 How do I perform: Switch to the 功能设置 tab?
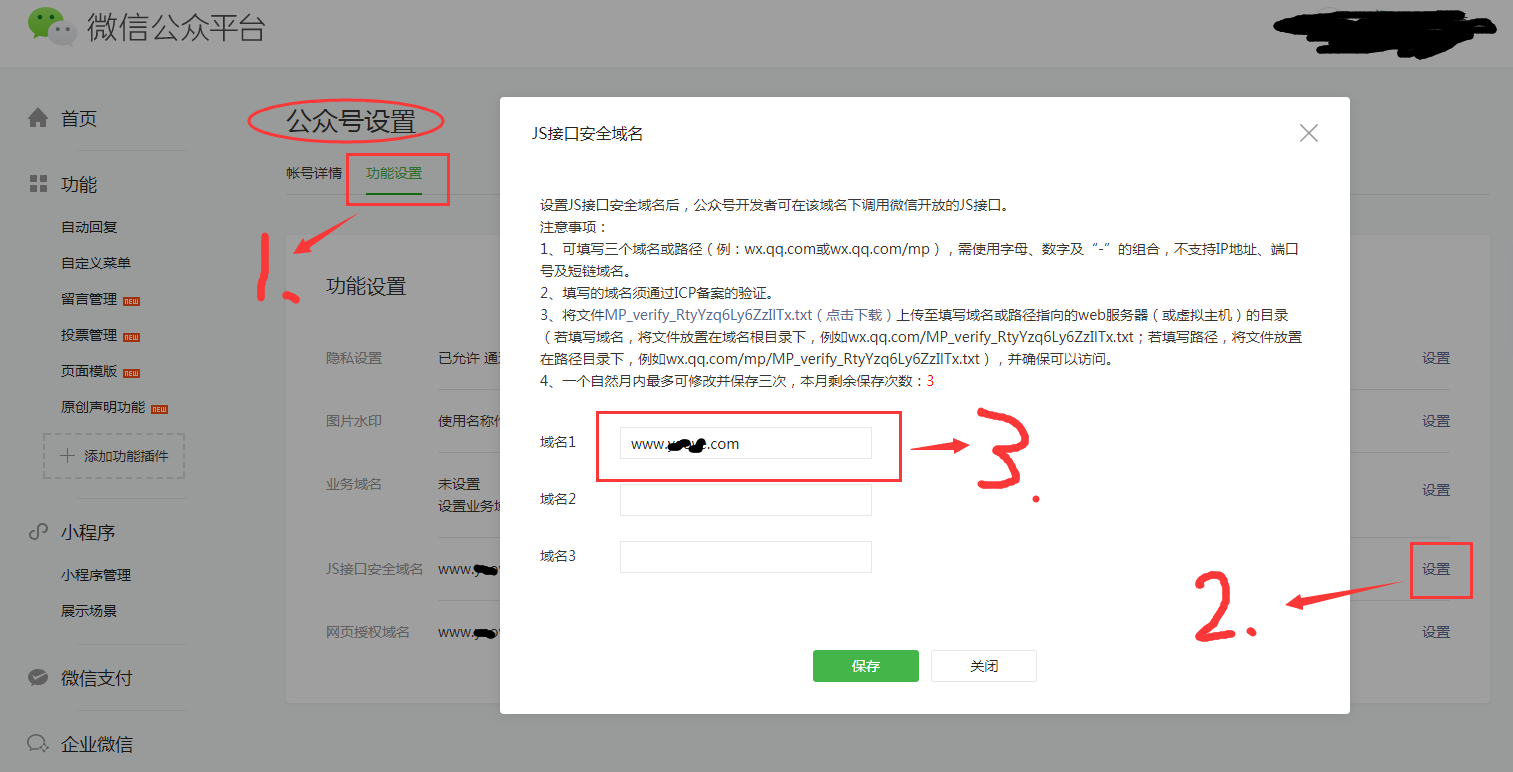point(394,173)
